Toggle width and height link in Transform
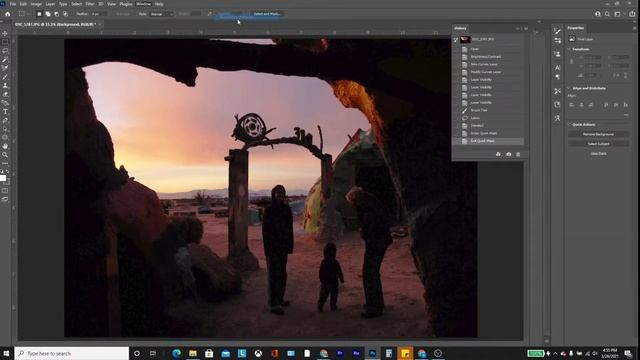Screen dimensions: 640x360 pyautogui.click(x=572, y=61)
